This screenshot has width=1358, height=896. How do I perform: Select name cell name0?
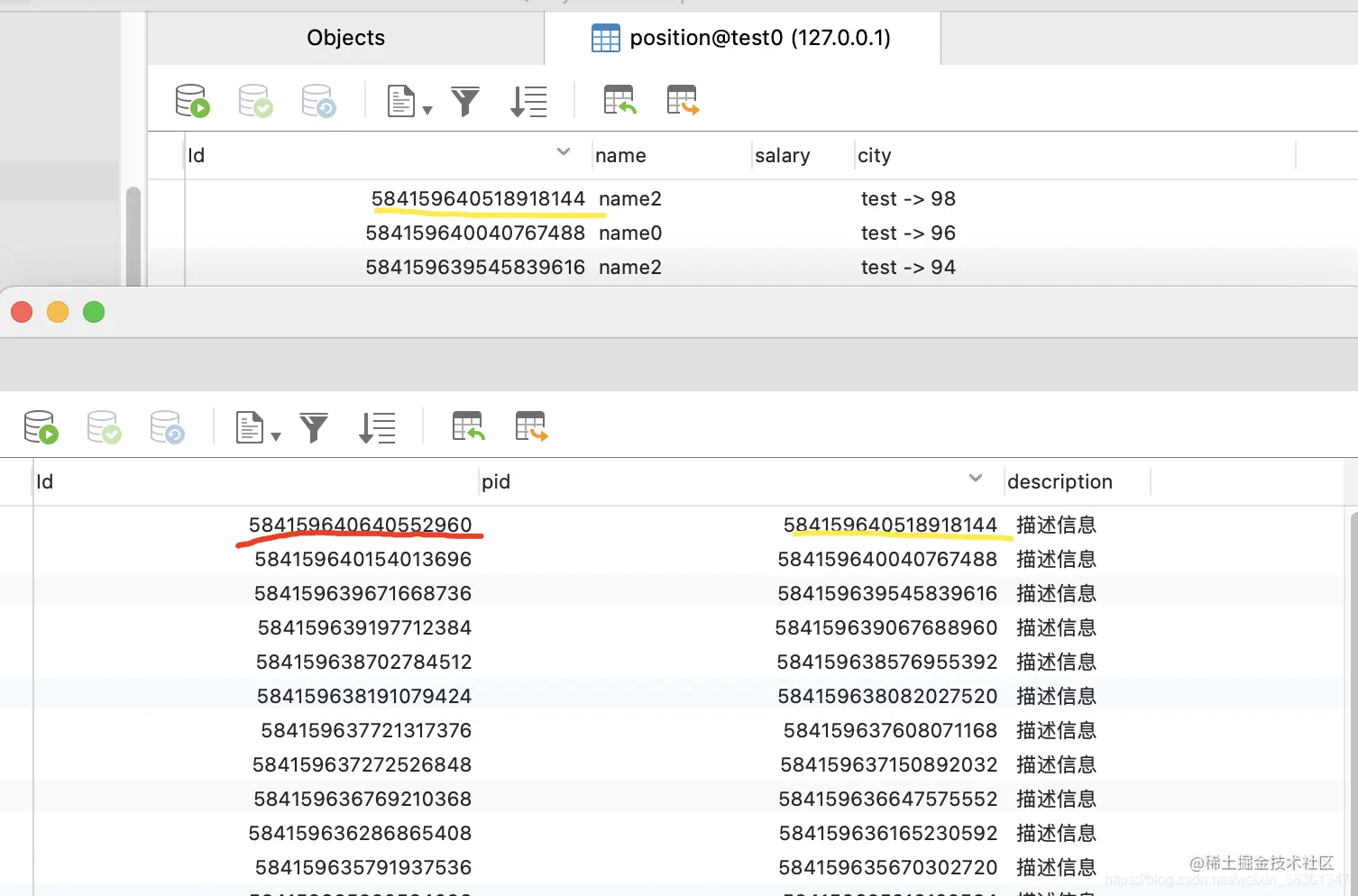click(x=630, y=233)
